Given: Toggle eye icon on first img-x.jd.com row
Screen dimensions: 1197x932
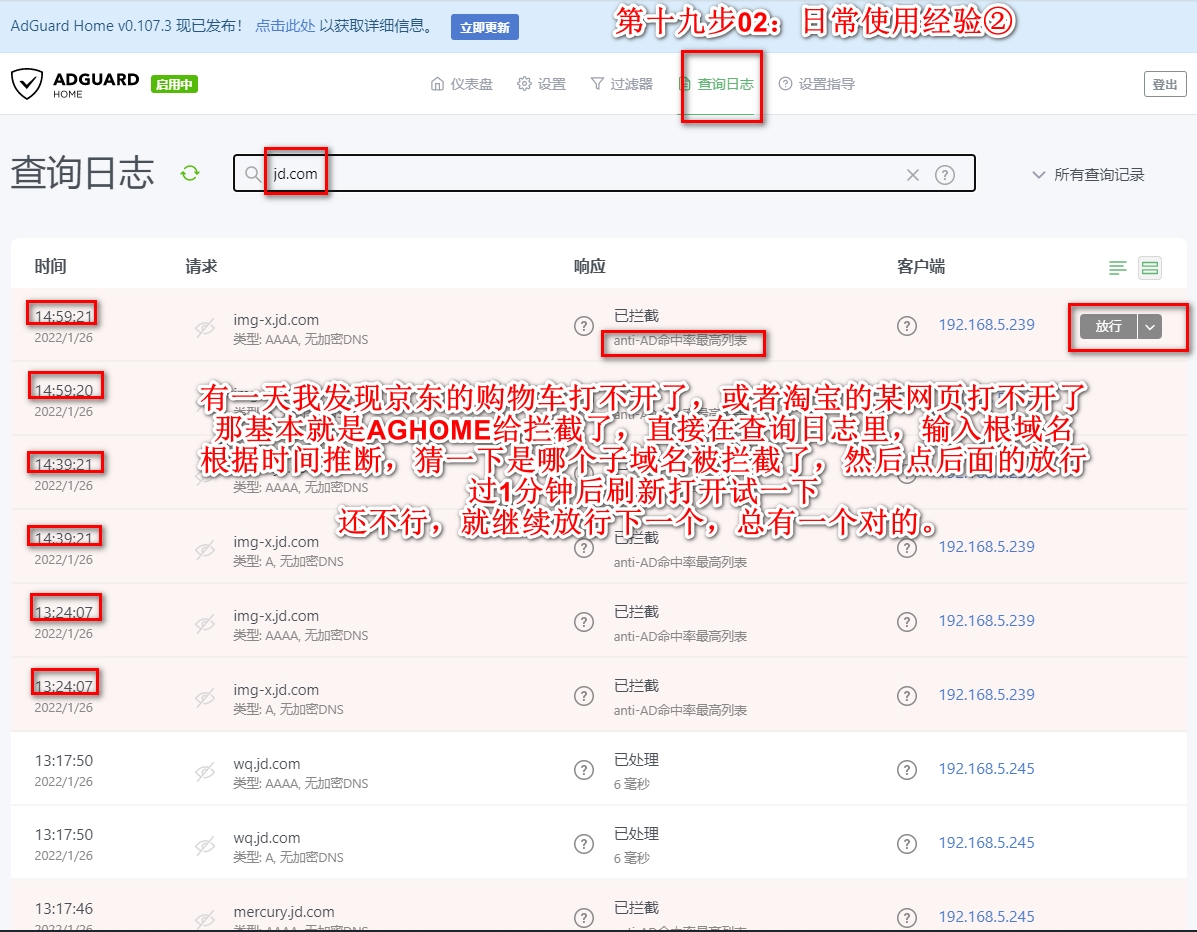Looking at the screenshot, I should (205, 327).
